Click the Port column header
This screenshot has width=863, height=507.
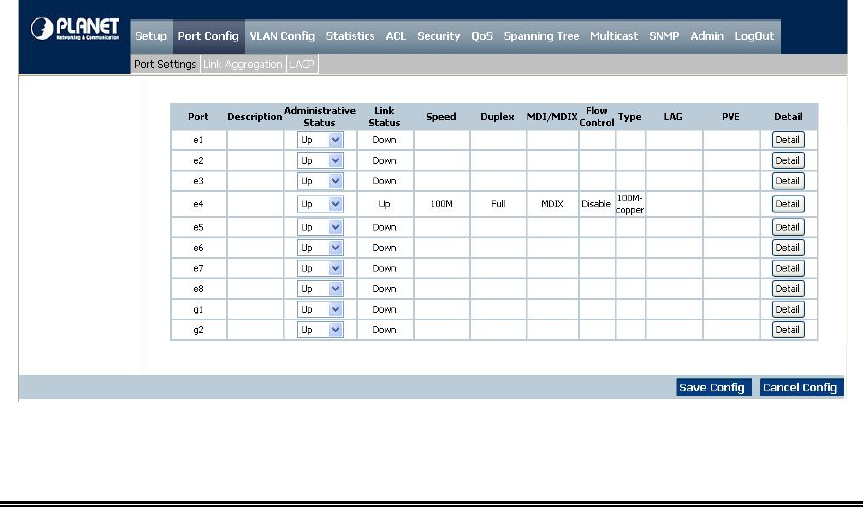pyautogui.click(x=198, y=117)
